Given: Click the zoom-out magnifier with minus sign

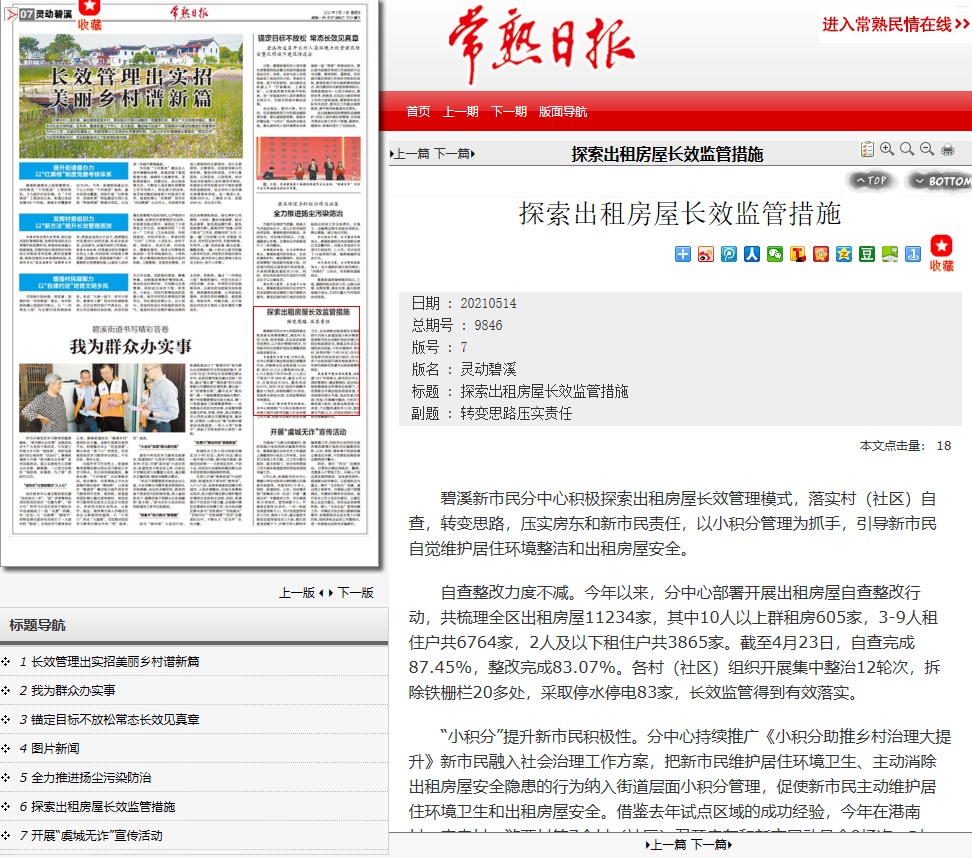Looking at the screenshot, I should [927, 149].
